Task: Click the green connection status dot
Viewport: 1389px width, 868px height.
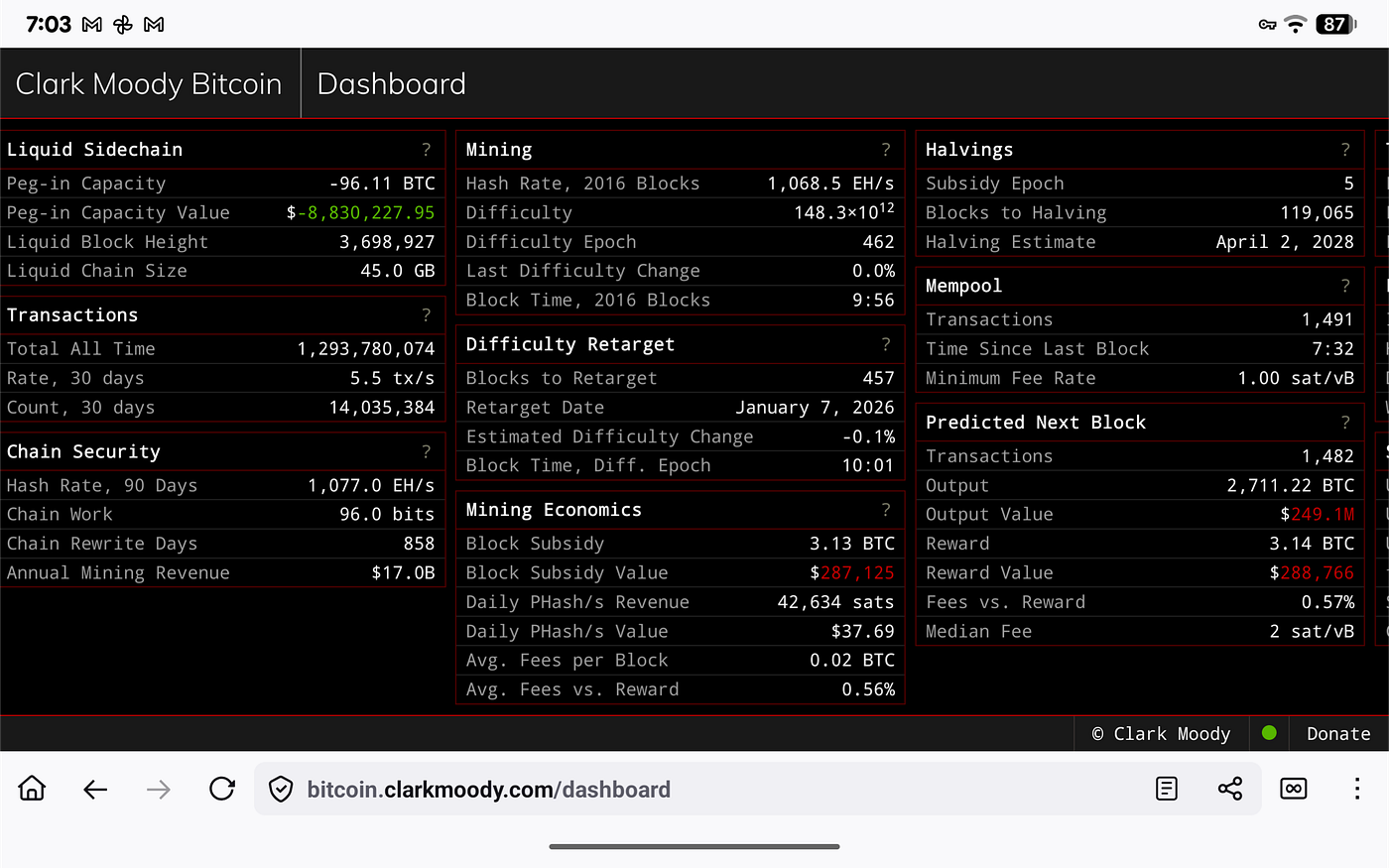Action: (x=1269, y=733)
